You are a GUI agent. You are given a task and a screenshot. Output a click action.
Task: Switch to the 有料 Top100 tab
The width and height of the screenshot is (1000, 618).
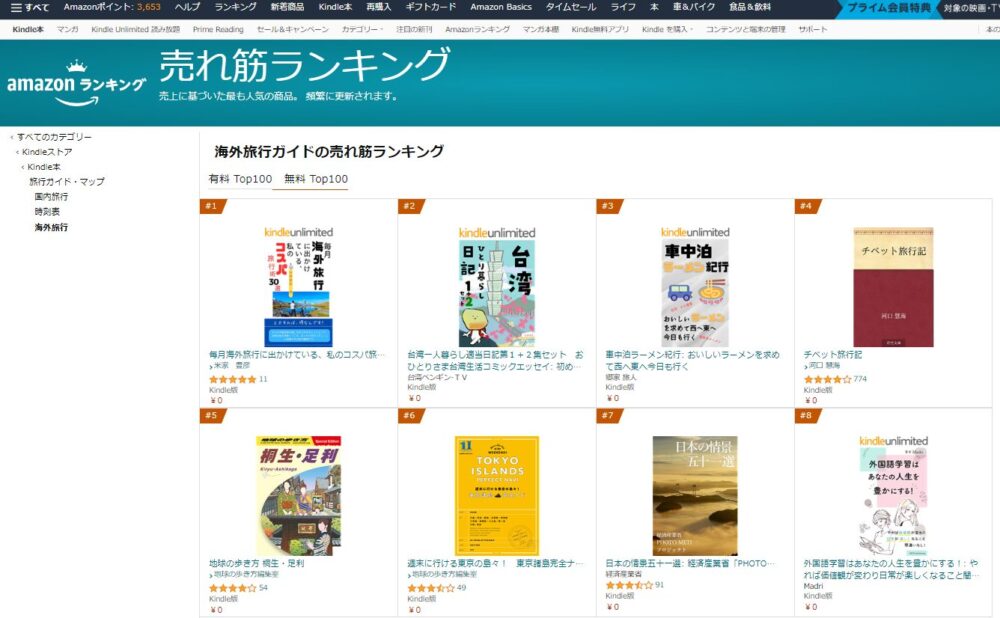pyautogui.click(x=240, y=179)
